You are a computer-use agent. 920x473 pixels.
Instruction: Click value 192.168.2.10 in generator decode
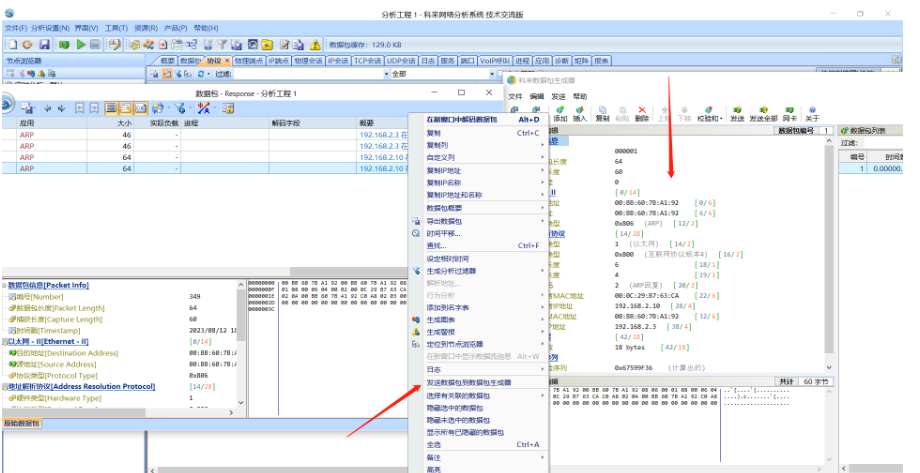click(637, 306)
